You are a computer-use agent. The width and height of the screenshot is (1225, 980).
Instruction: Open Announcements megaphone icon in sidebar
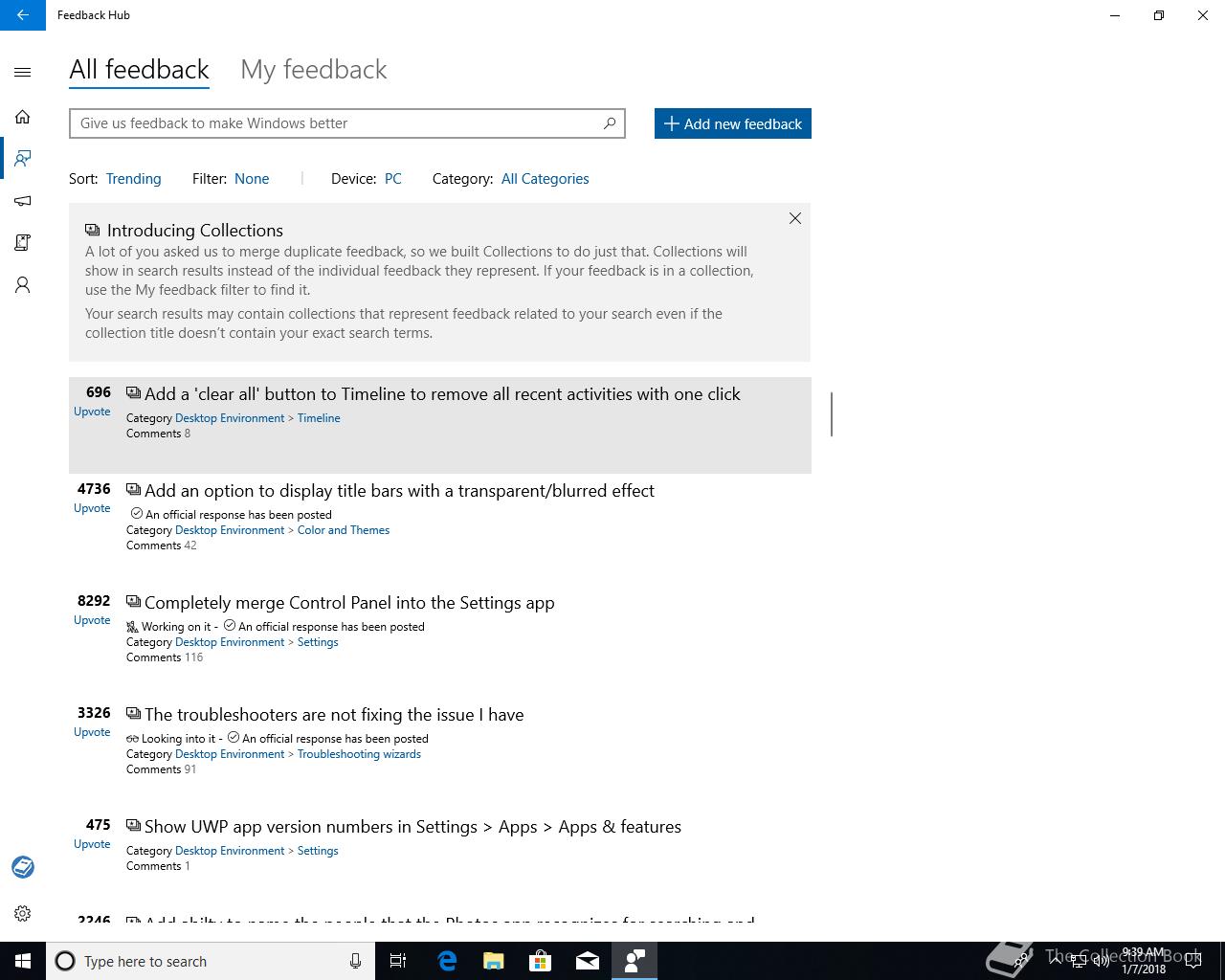coord(23,201)
